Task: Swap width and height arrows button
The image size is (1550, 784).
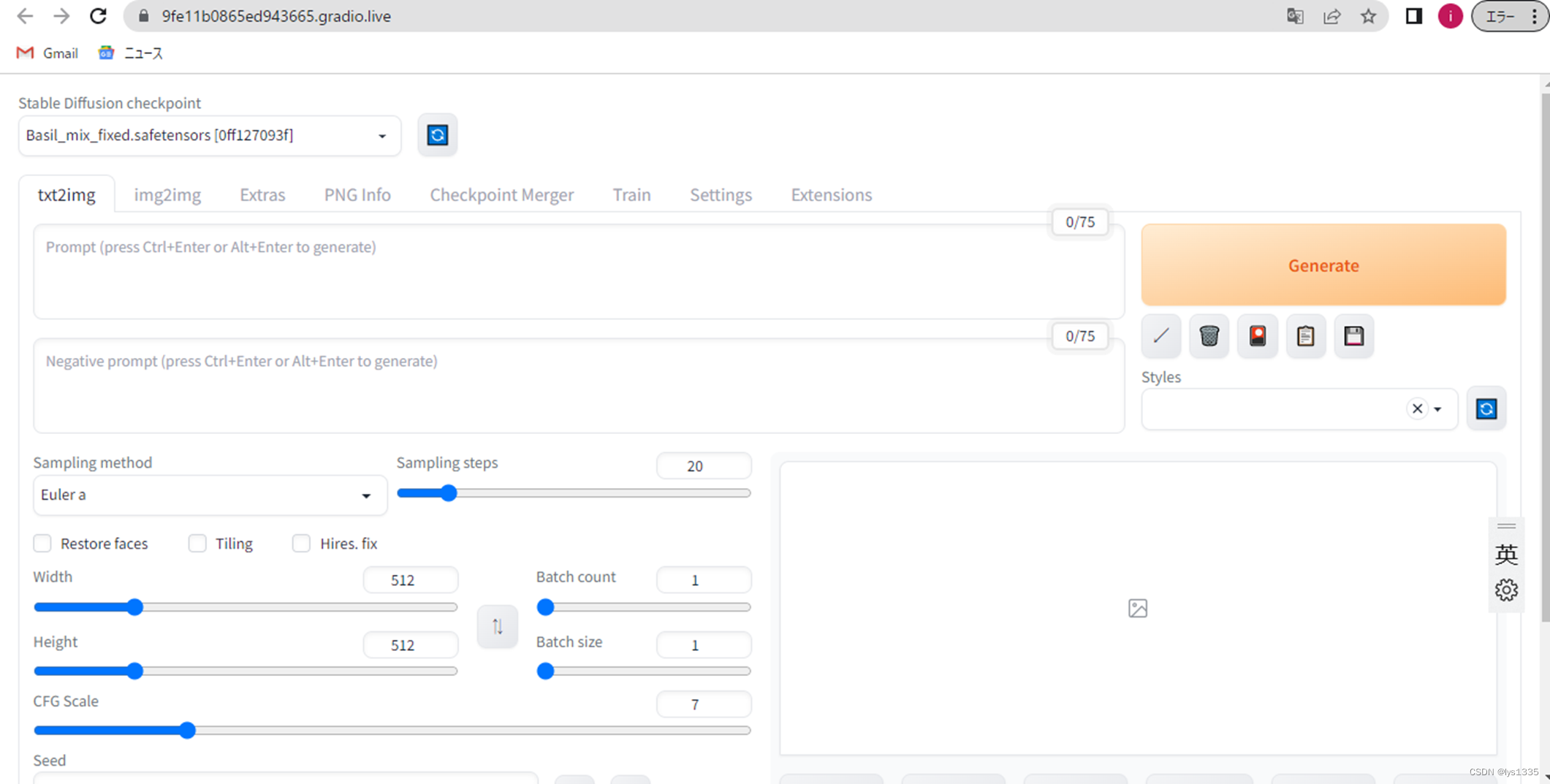Action: 497,626
